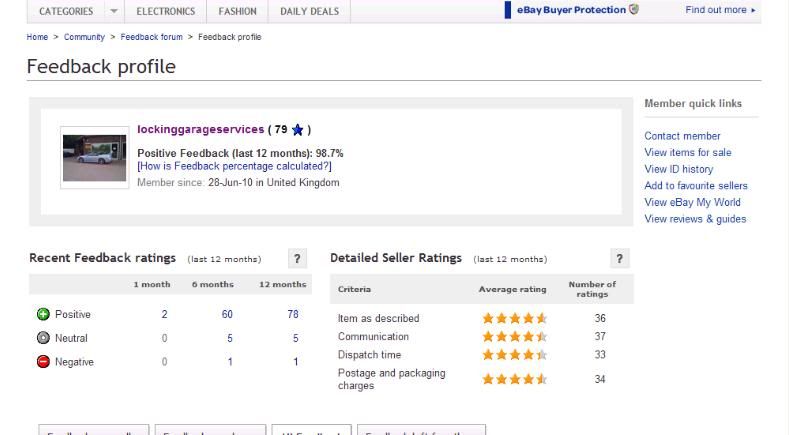Screen dimensions: 789x435
Task: Open the lockinggarageservices username link
Action: pos(201,129)
